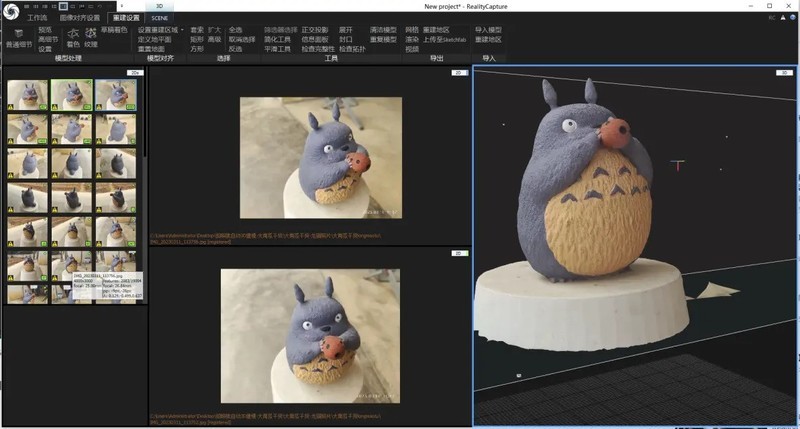Screen dimensions: 800x429
Task: Click the 预览 preview button
Action: tap(45, 30)
